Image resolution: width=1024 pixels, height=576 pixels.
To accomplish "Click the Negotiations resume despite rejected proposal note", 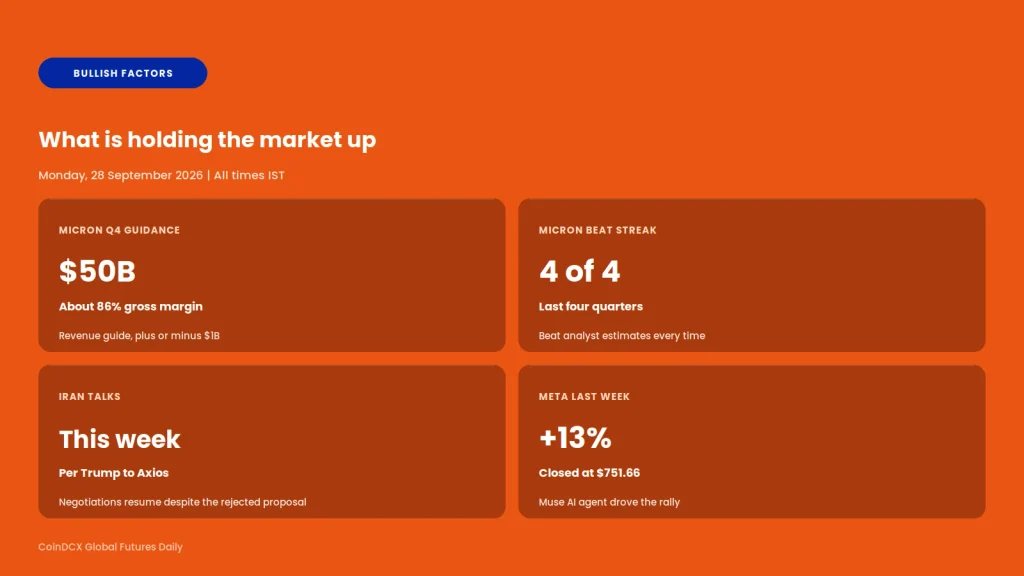I will 182,502.
